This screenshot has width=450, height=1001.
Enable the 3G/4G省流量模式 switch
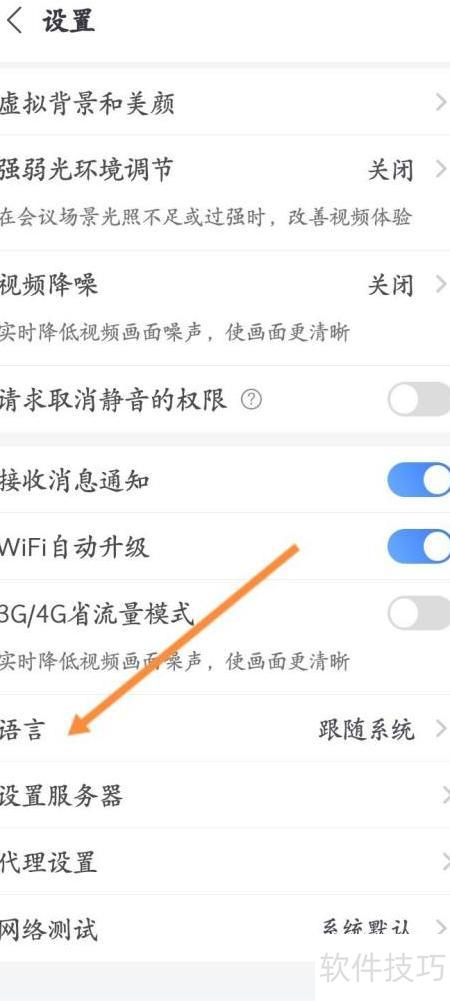click(x=419, y=613)
